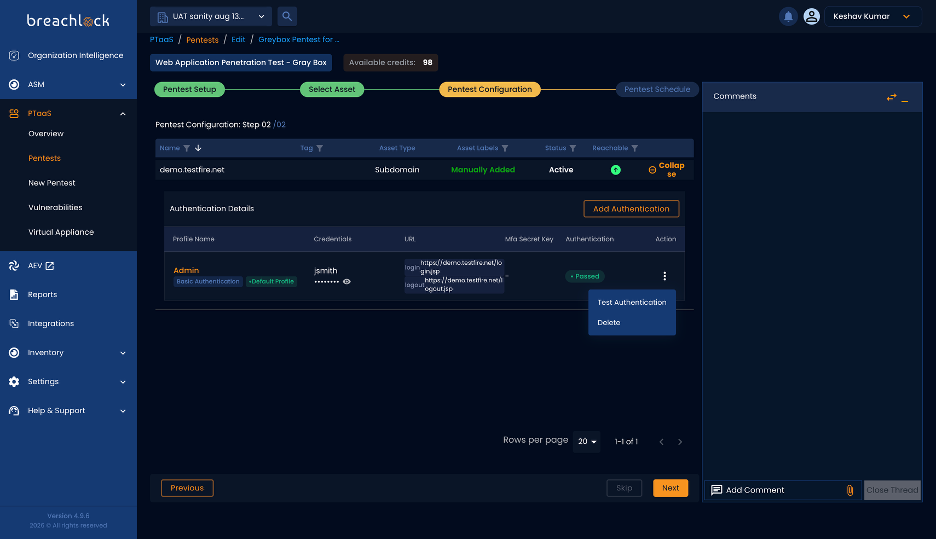Filter the Tag column
Image resolution: width=936 pixels, height=540 pixels.
click(x=319, y=149)
